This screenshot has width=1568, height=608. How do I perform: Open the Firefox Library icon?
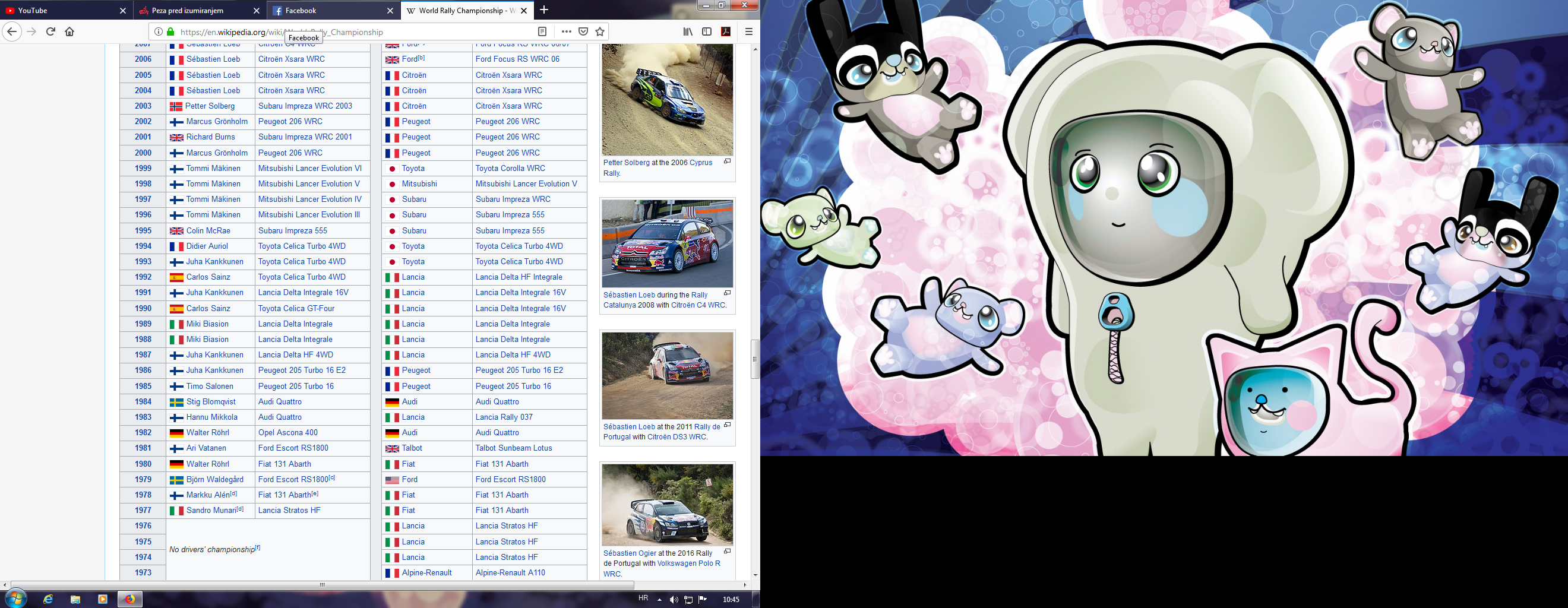(688, 31)
